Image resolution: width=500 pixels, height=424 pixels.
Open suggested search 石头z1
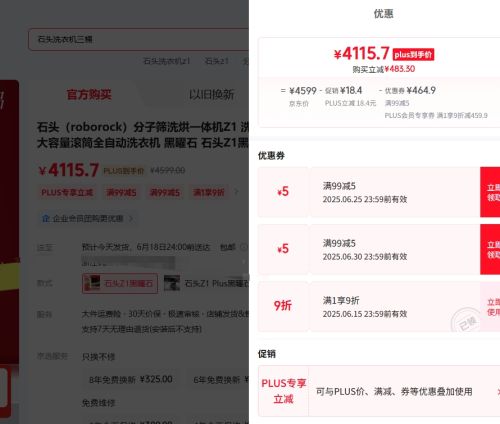click(216, 61)
